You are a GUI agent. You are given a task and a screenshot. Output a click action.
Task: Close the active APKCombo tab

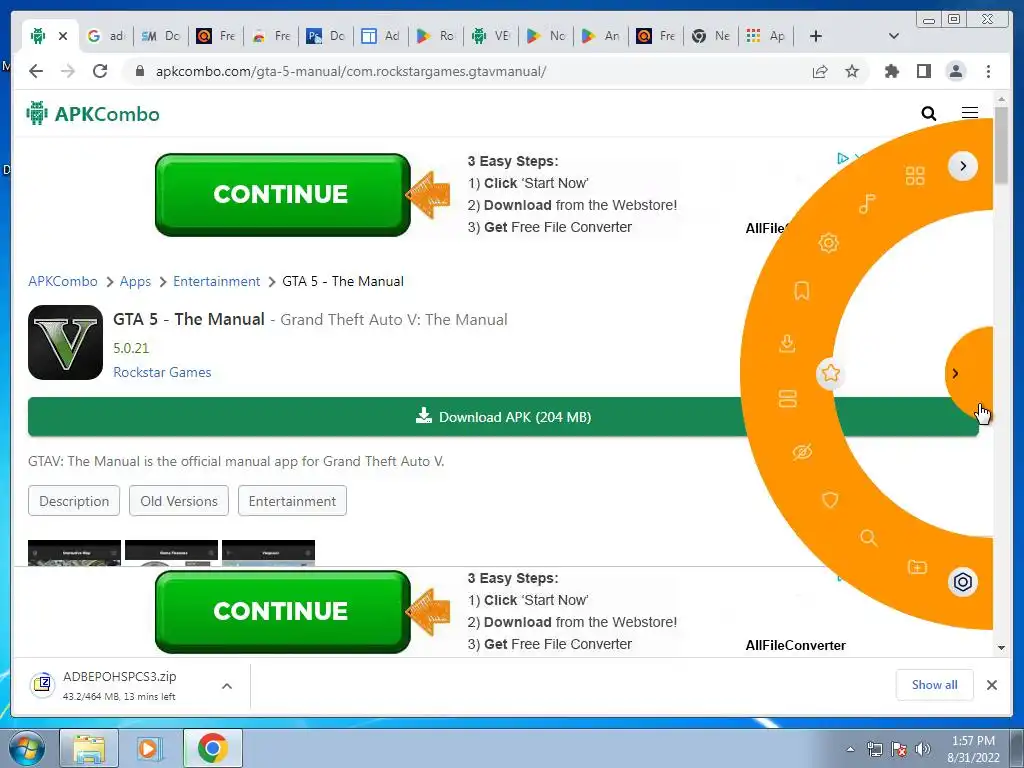pos(63,36)
